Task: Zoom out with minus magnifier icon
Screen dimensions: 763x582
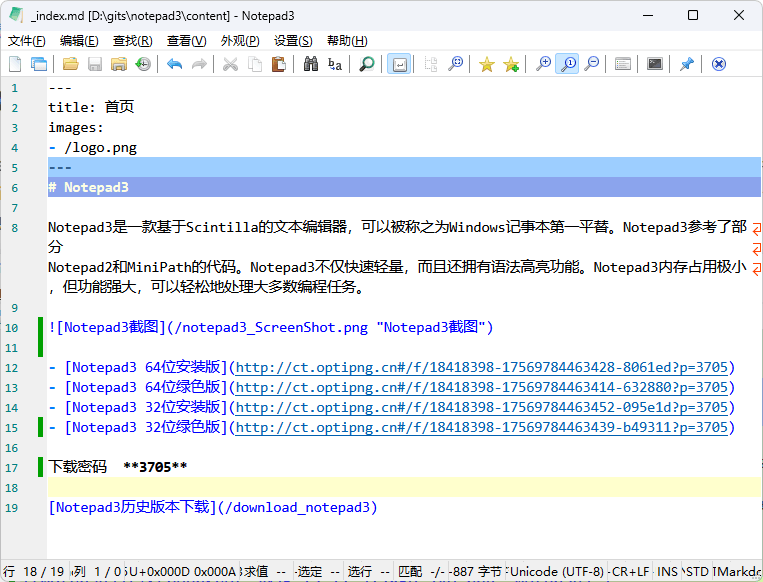Action: click(592, 64)
